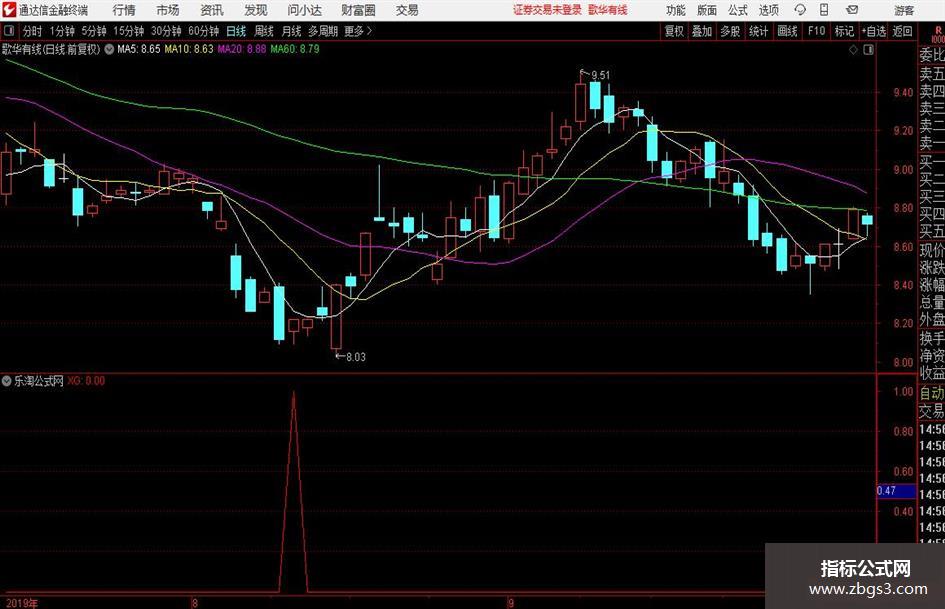Open the 问小达 menu

tap(304, 10)
